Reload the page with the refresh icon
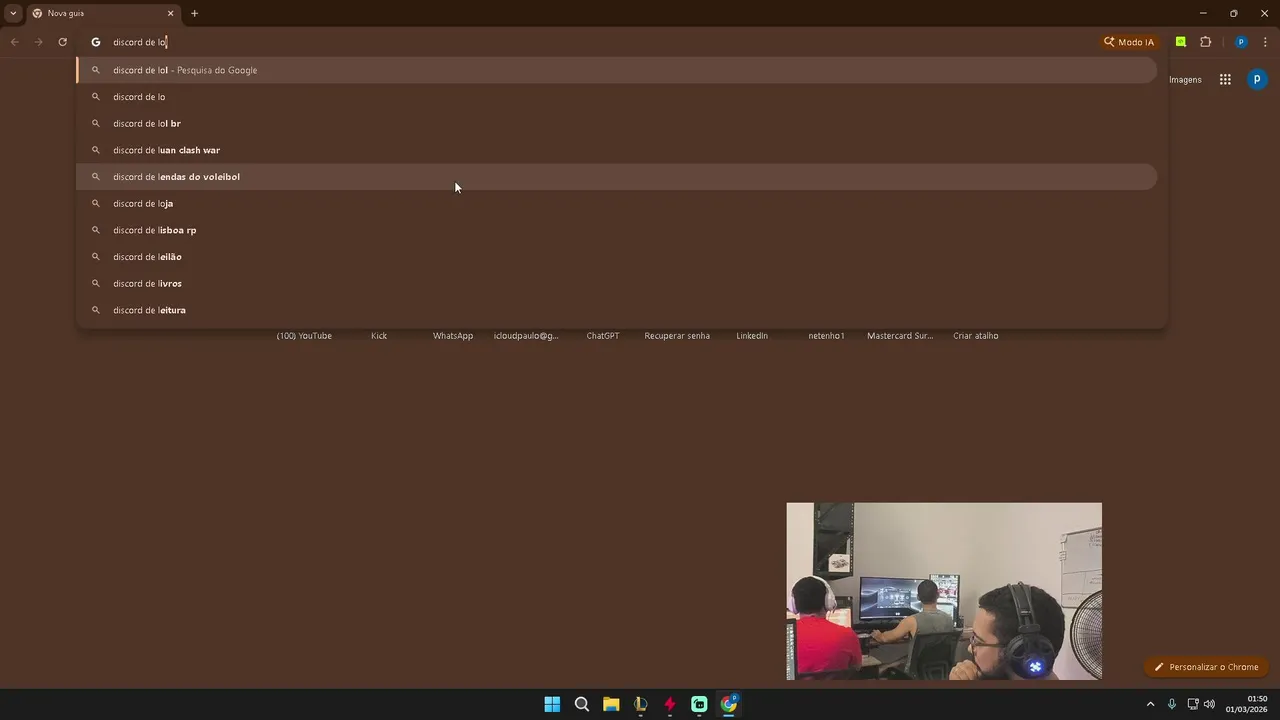This screenshot has height=720, width=1280. pos(62,42)
